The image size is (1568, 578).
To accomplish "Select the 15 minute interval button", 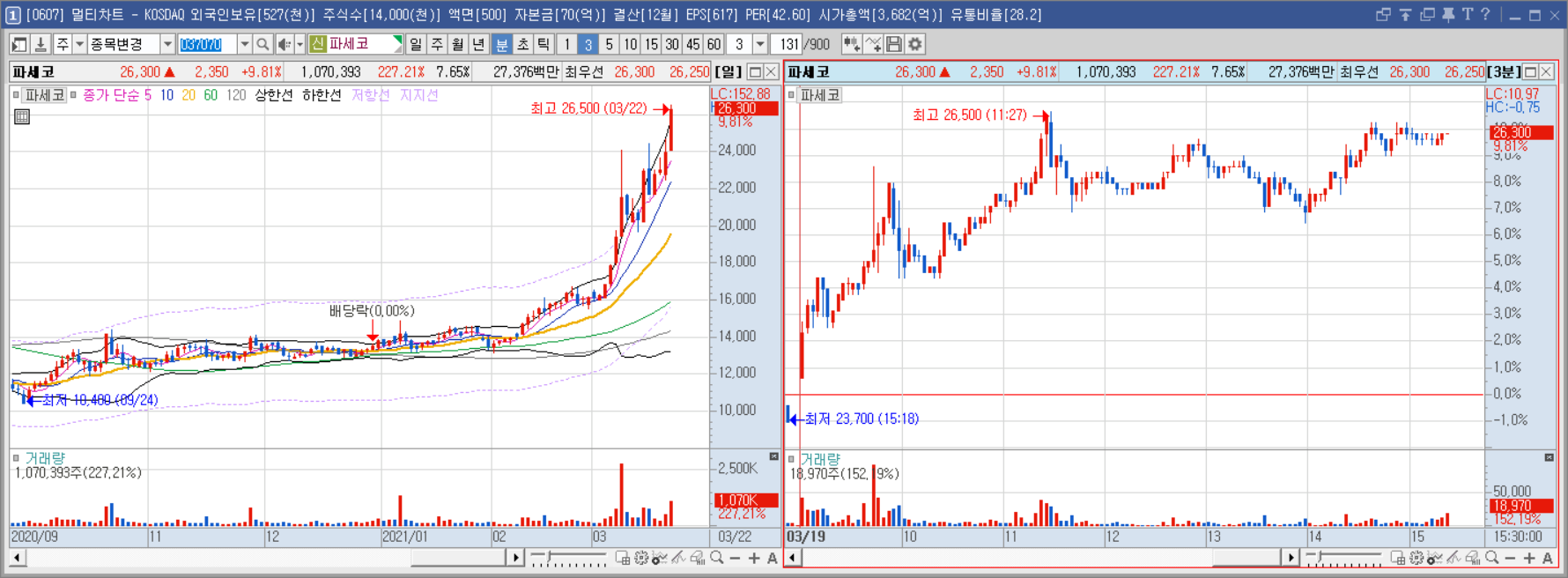I will coord(651,44).
